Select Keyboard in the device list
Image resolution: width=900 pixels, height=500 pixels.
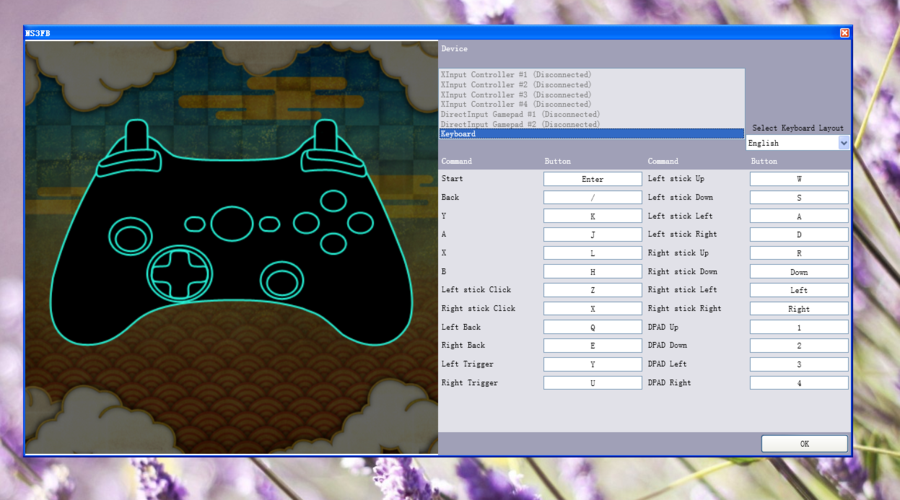(x=591, y=133)
